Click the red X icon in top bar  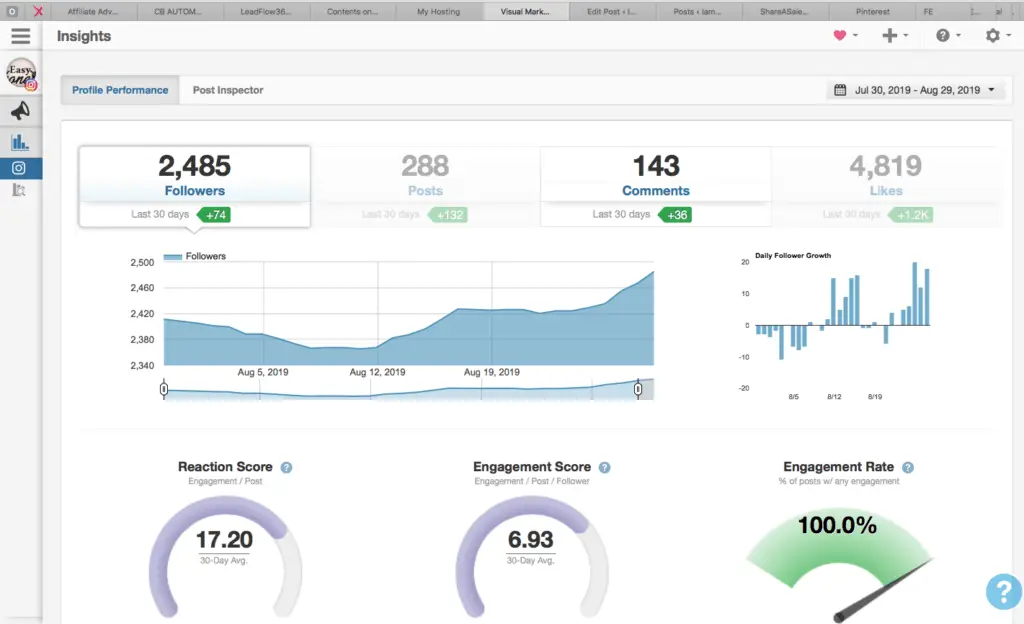[x=38, y=11]
